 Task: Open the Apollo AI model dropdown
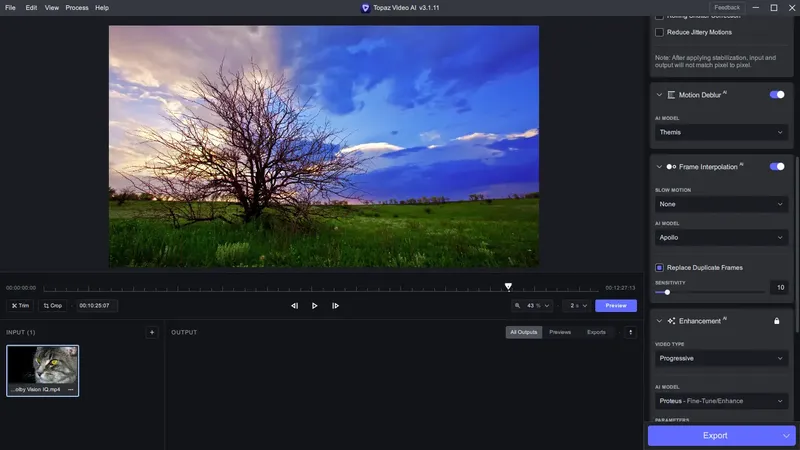coord(721,237)
